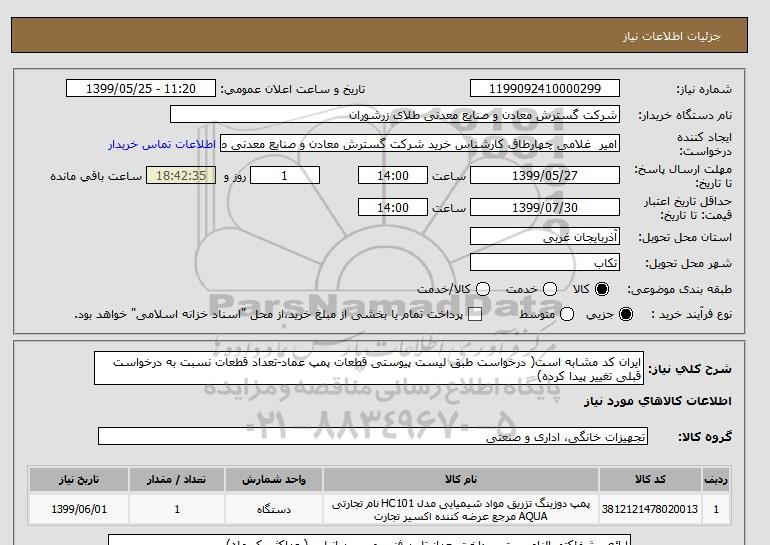Click the product name cell پمپ دوزینگ HC101

coord(461,510)
